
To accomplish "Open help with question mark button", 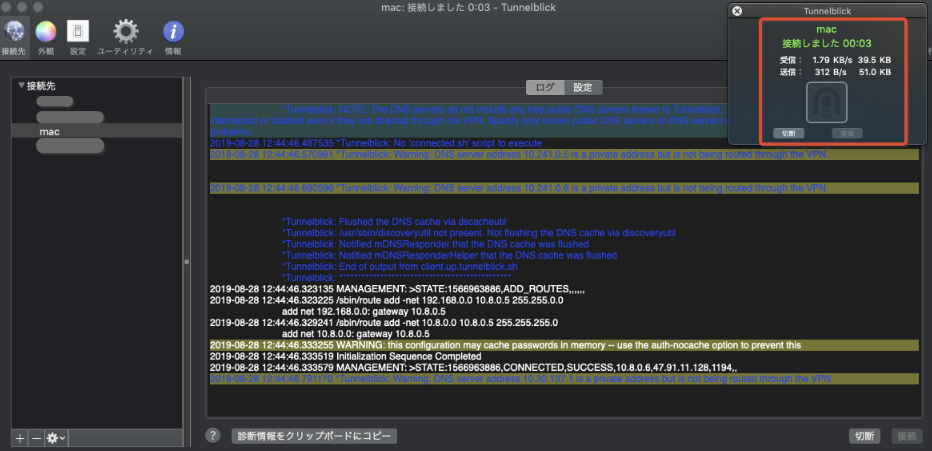I will click(213, 436).
